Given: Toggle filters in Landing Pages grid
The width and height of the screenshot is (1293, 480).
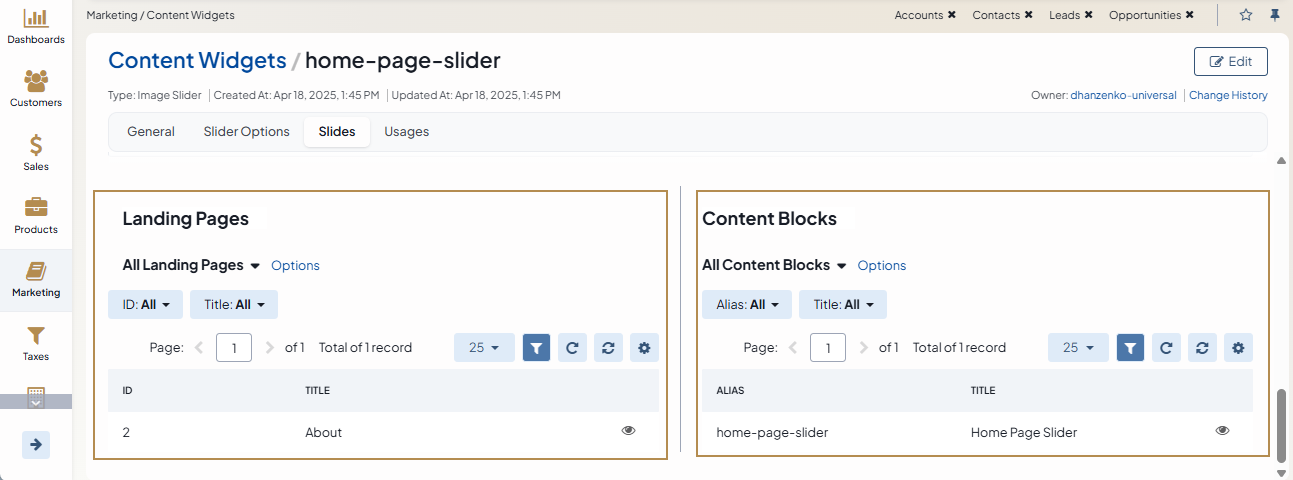Looking at the screenshot, I should [x=536, y=348].
